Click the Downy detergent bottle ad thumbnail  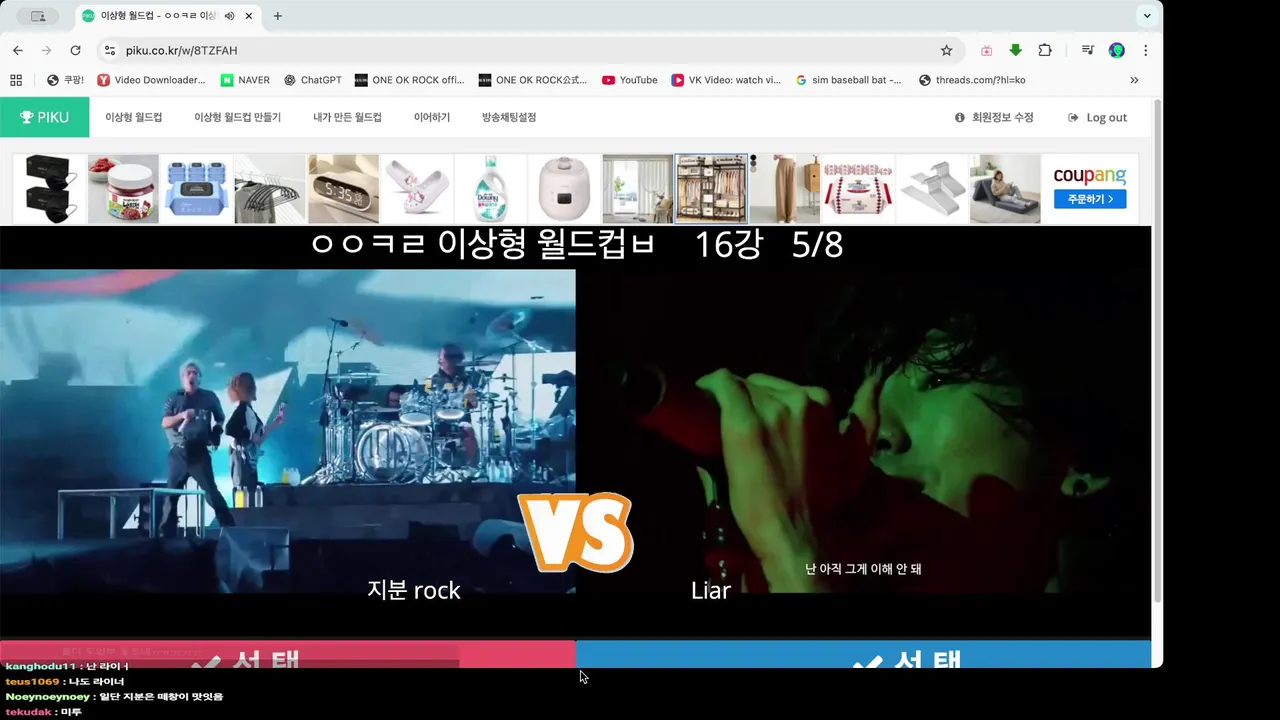(x=490, y=189)
